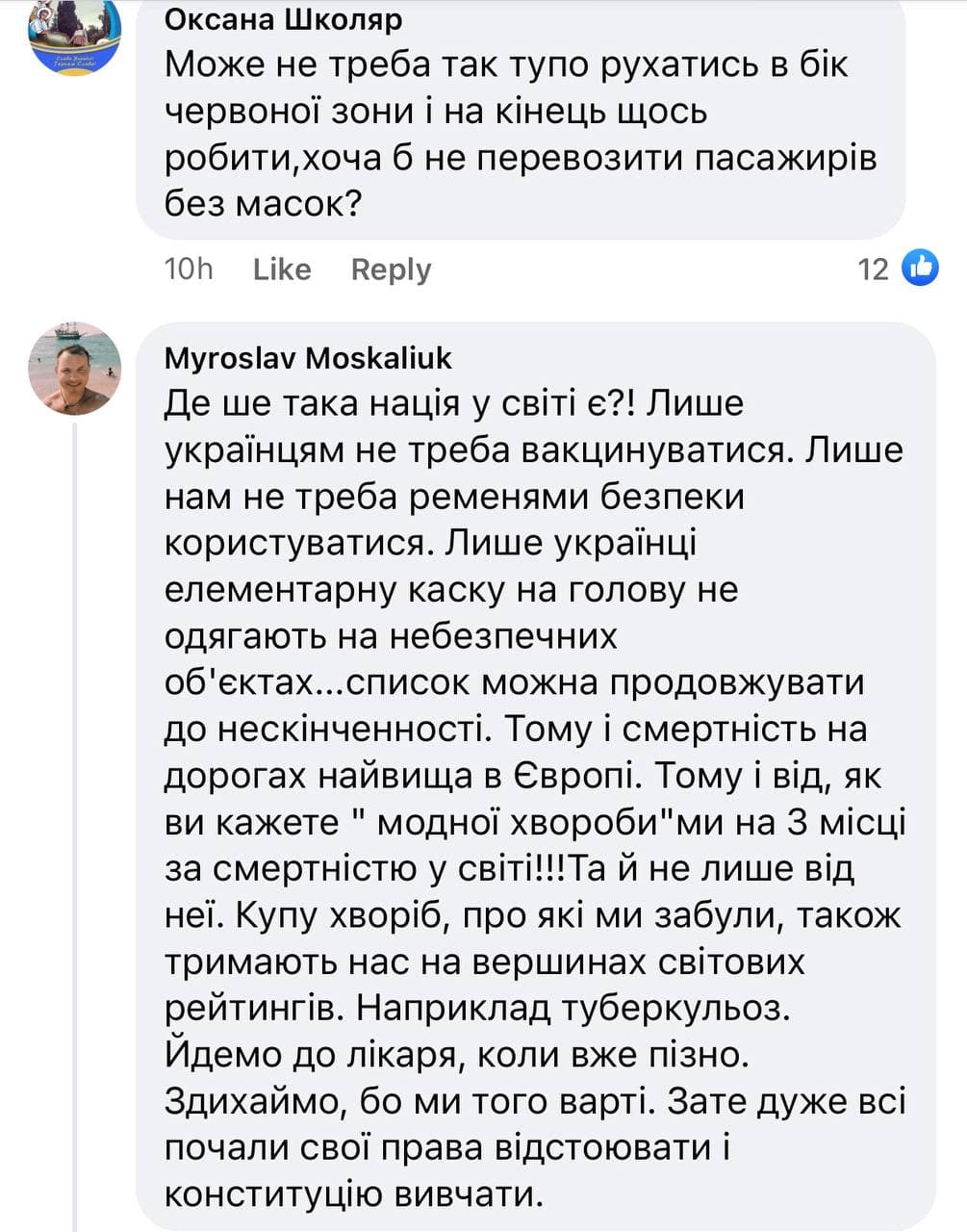
Task: Open Myroslav Moskaliuk's profile picture
Action: pyautogui.click(x=75, y=368)
